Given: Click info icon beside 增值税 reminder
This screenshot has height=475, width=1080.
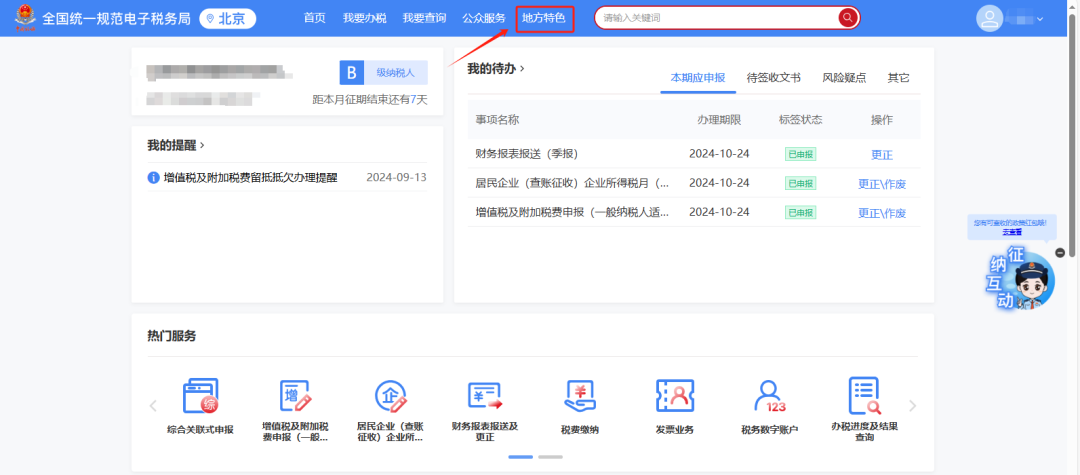Looking at the screenshot, I should (154, 178).
